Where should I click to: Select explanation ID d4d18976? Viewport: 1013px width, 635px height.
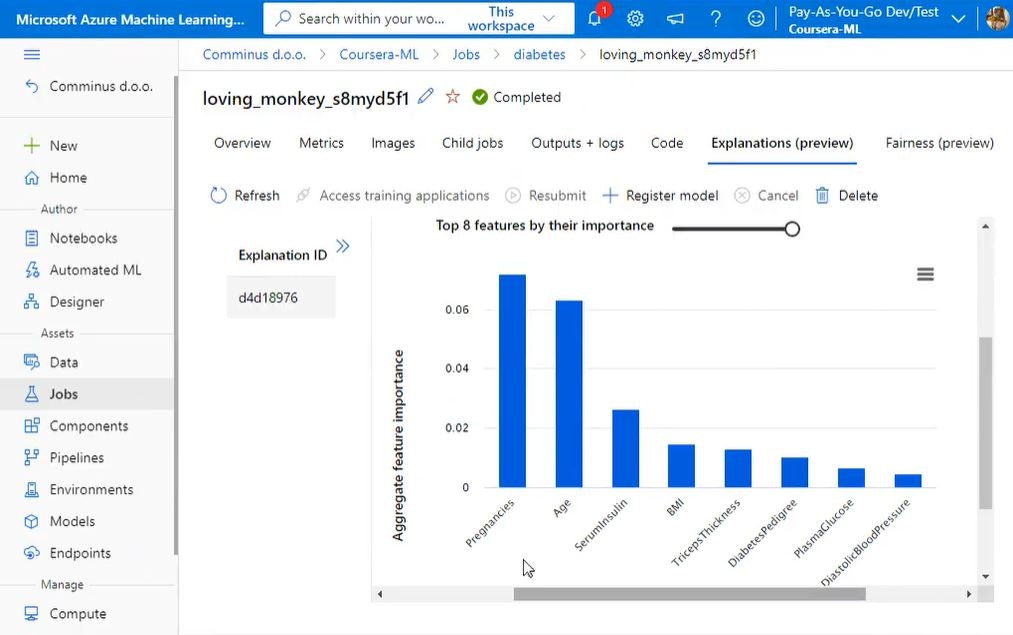click(268, 297)
